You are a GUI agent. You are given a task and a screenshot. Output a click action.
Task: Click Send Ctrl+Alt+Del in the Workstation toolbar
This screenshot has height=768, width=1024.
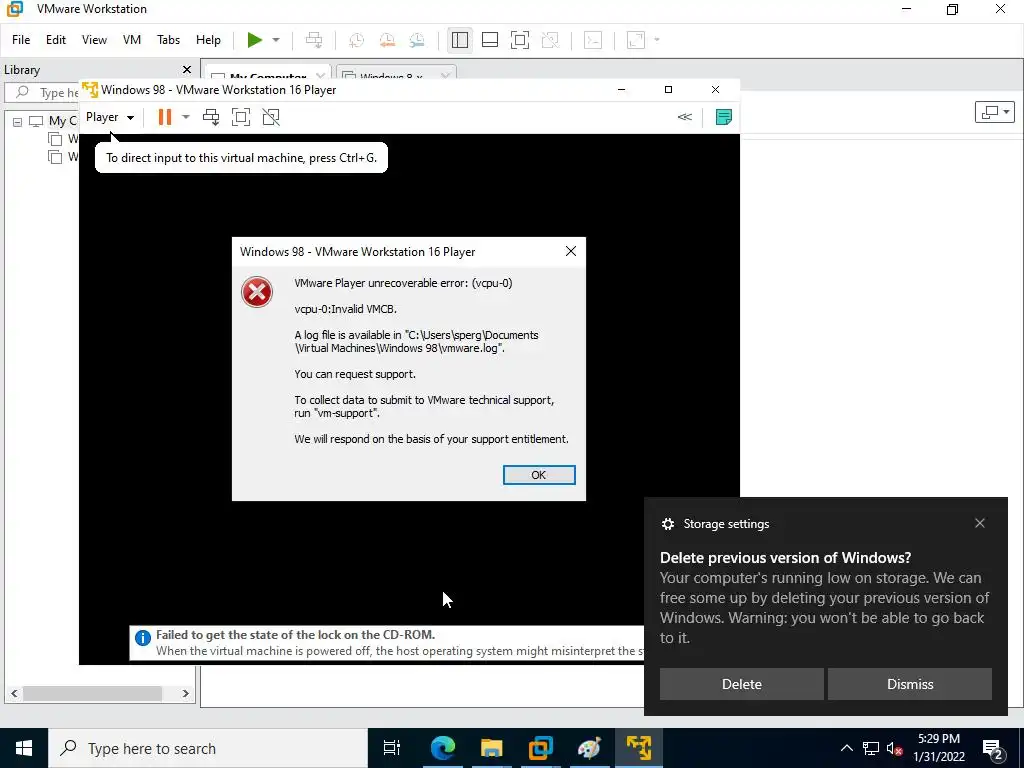click(314, 40)
